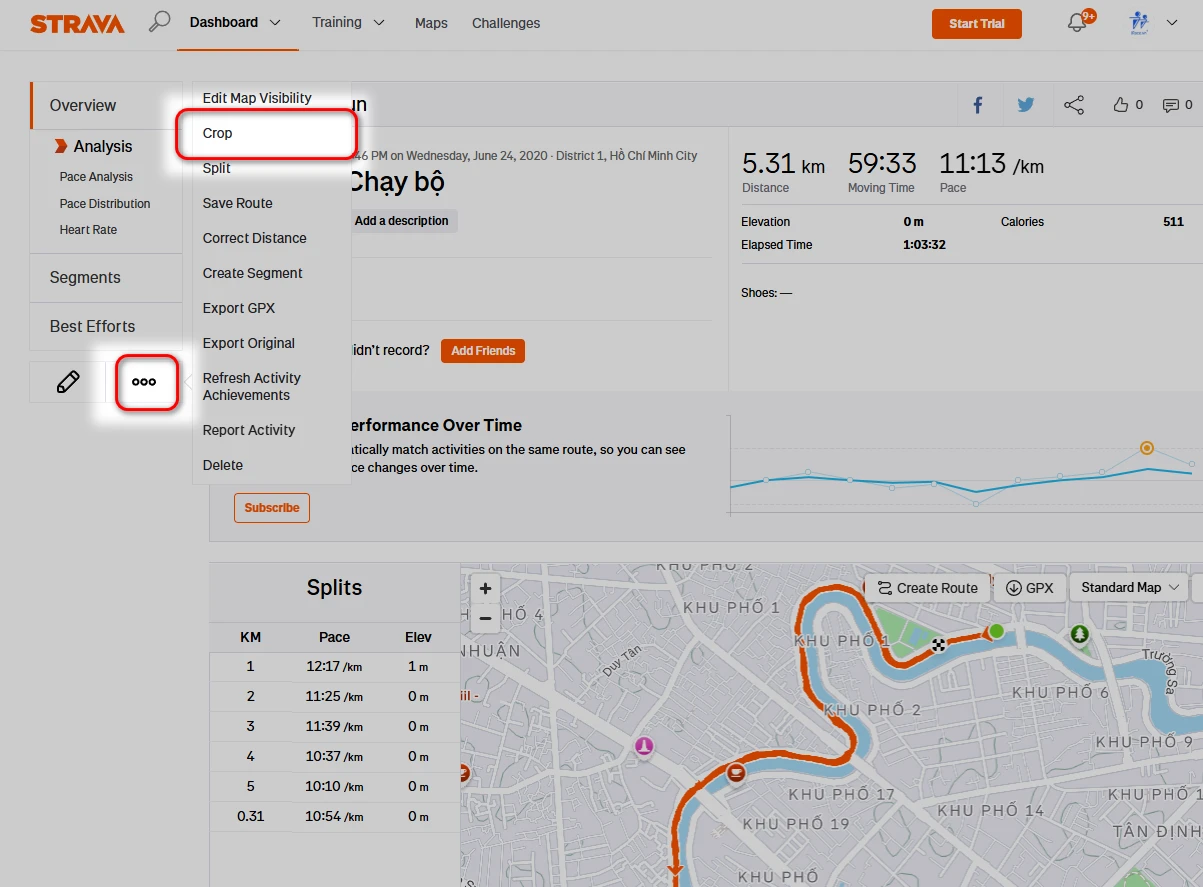This screenshot has height=887, width=1203.
Task: Choose Save Route from the options menu
Action: (x=238, y=203)
